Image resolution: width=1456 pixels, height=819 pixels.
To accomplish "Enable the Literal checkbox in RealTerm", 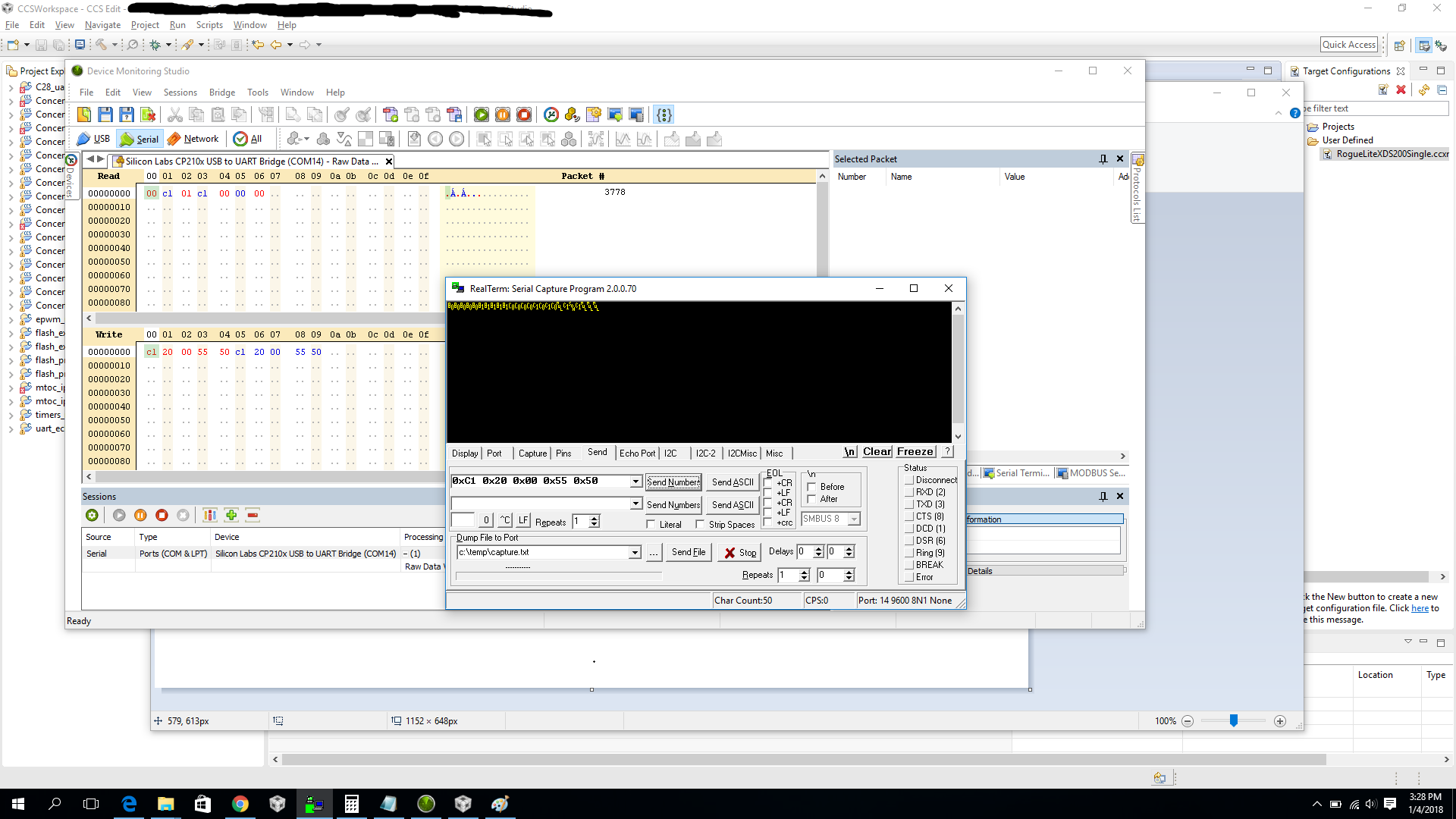I will (651, 525).
